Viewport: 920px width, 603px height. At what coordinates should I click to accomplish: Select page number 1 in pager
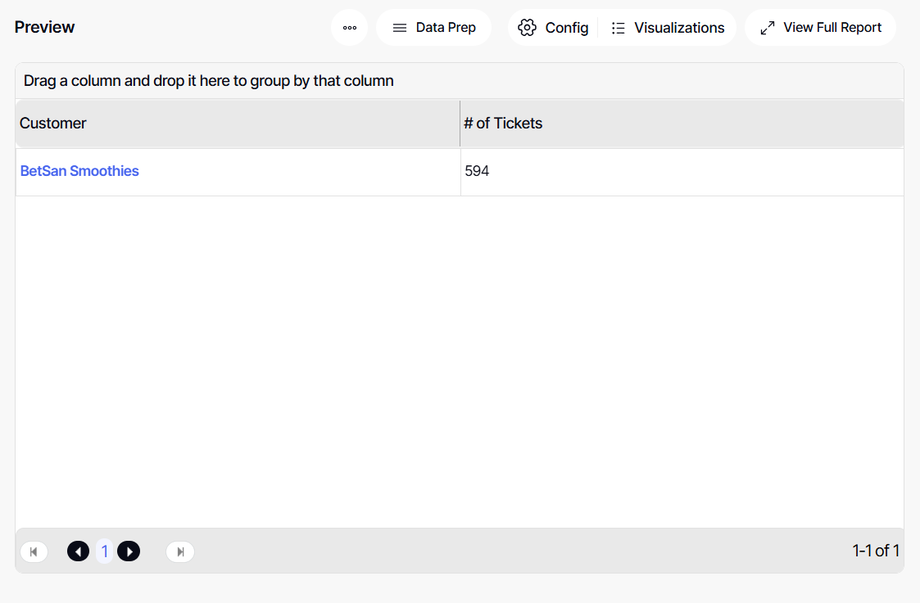(104, 551)
